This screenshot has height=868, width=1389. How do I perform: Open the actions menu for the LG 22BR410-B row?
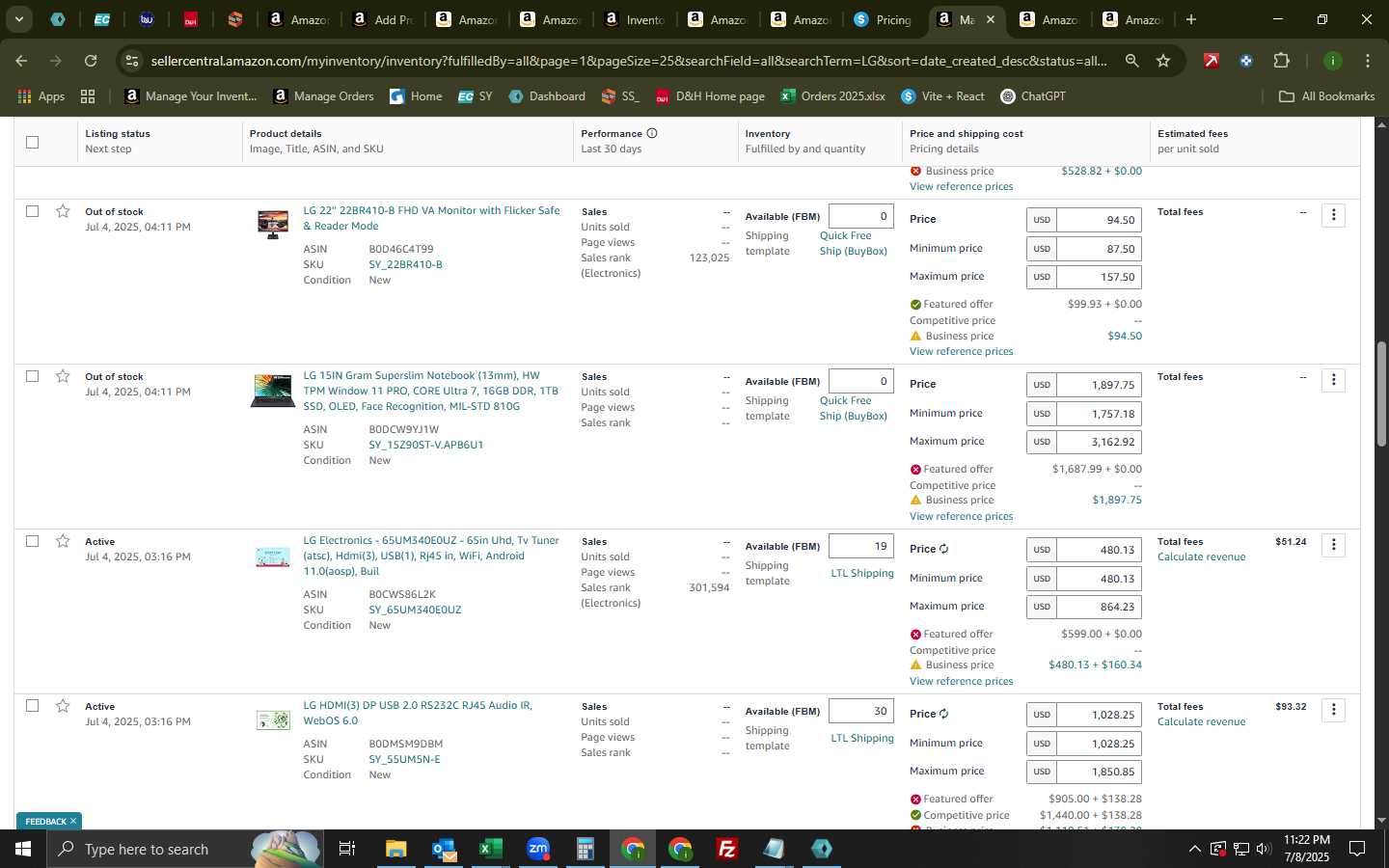(x=1333, y=215)
